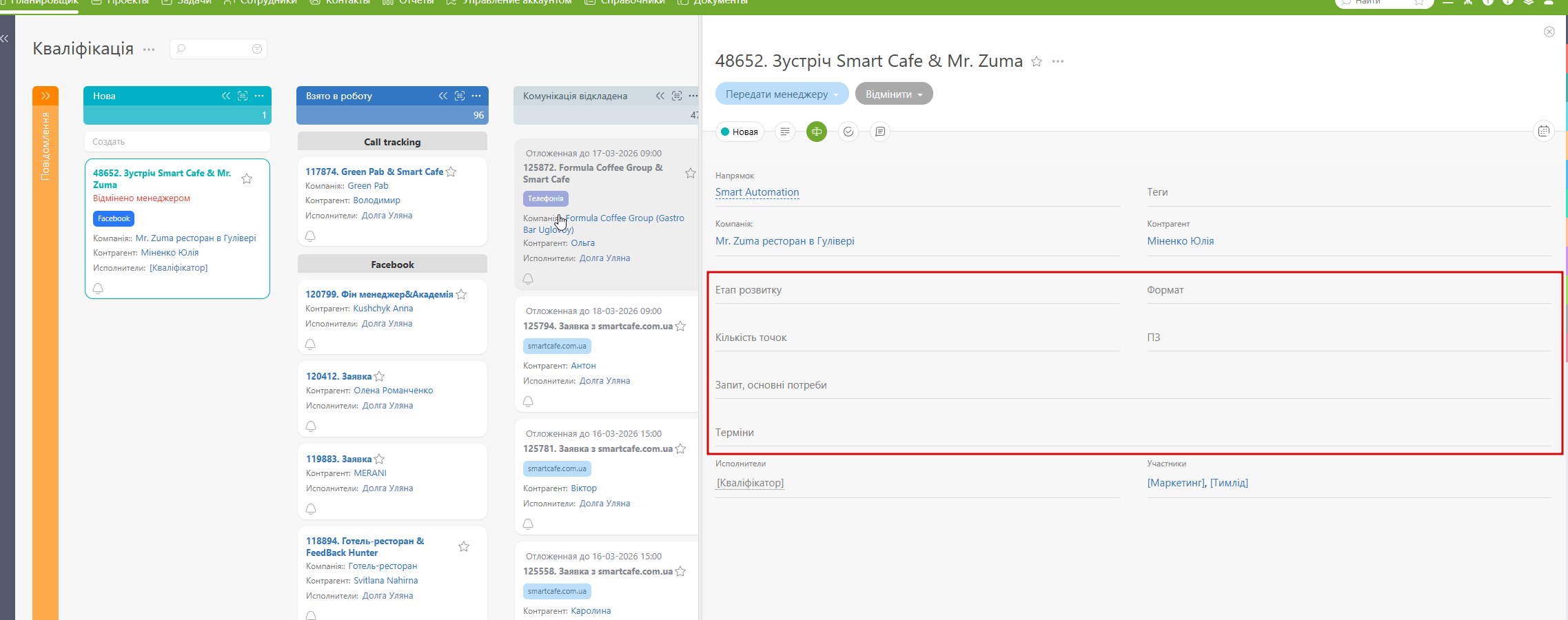1568x620 pixels.
Task: Click the Создать input in Нова column
Action: pos(177,142)
